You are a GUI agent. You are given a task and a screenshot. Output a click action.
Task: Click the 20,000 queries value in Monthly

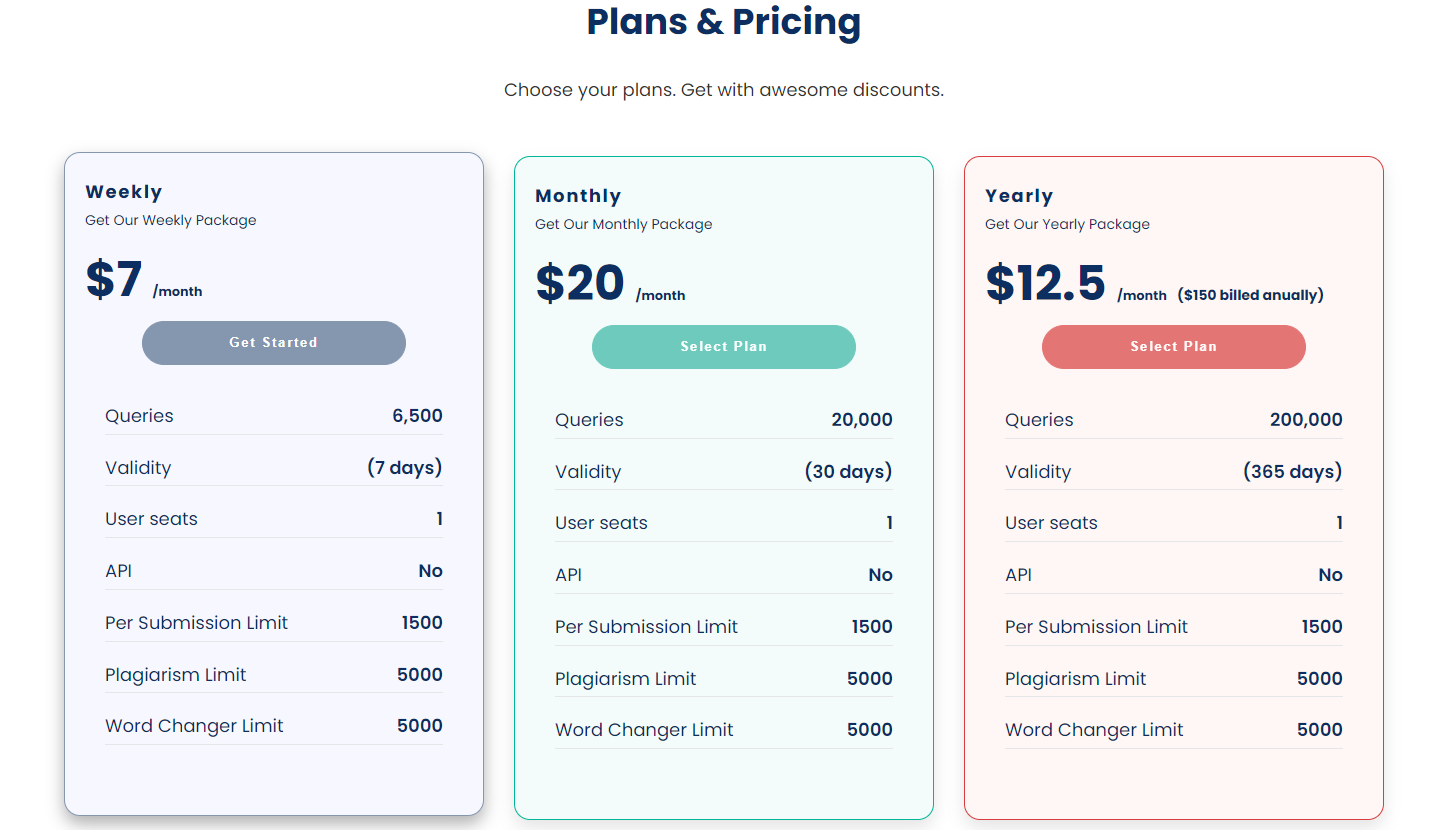(862, 420)
